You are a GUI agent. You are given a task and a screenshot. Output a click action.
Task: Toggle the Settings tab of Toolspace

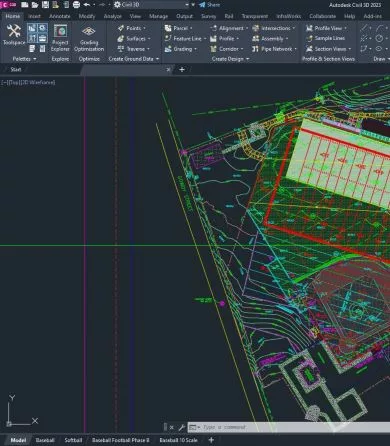point(42,28)
